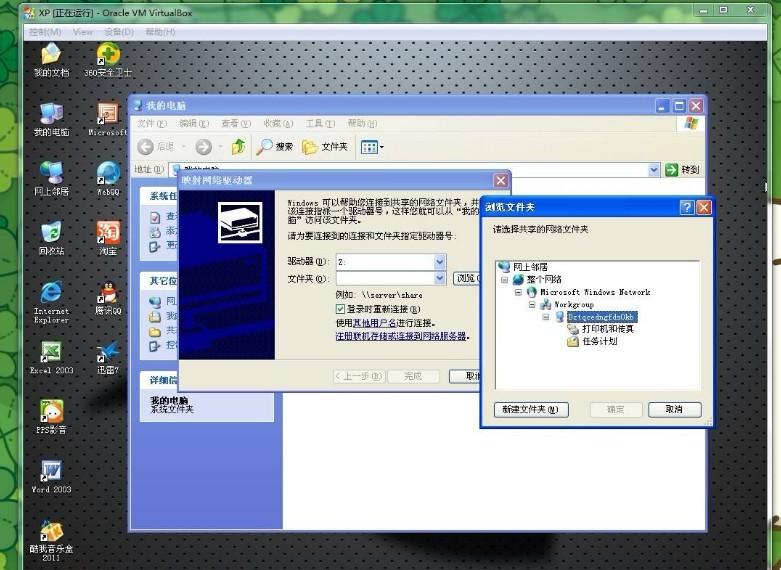Click 取消 in 浏览文件夹 dialog
781x570 pixels.
[x=674, y=410]
